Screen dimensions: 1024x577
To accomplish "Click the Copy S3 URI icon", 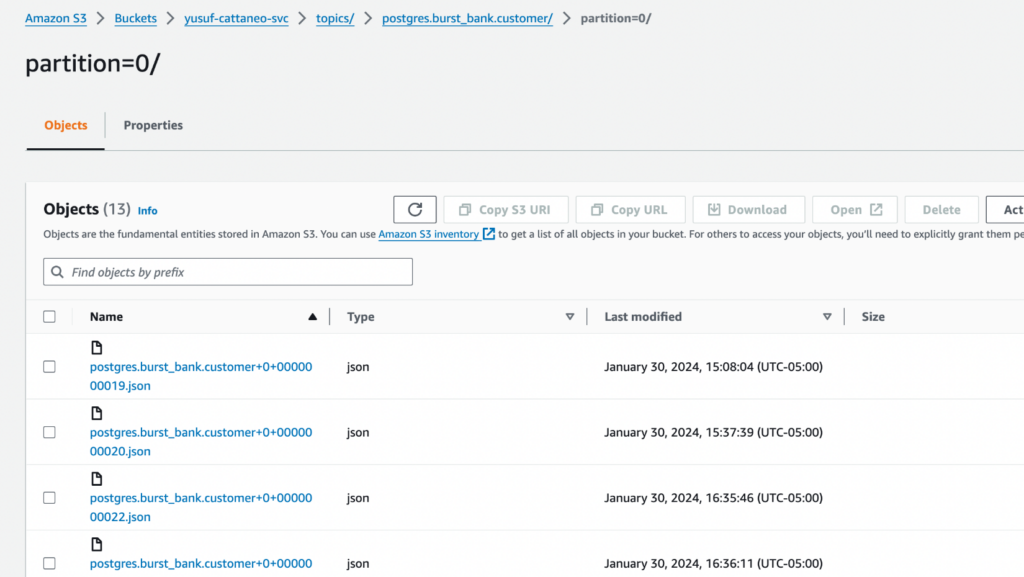I will coord(466,209).
